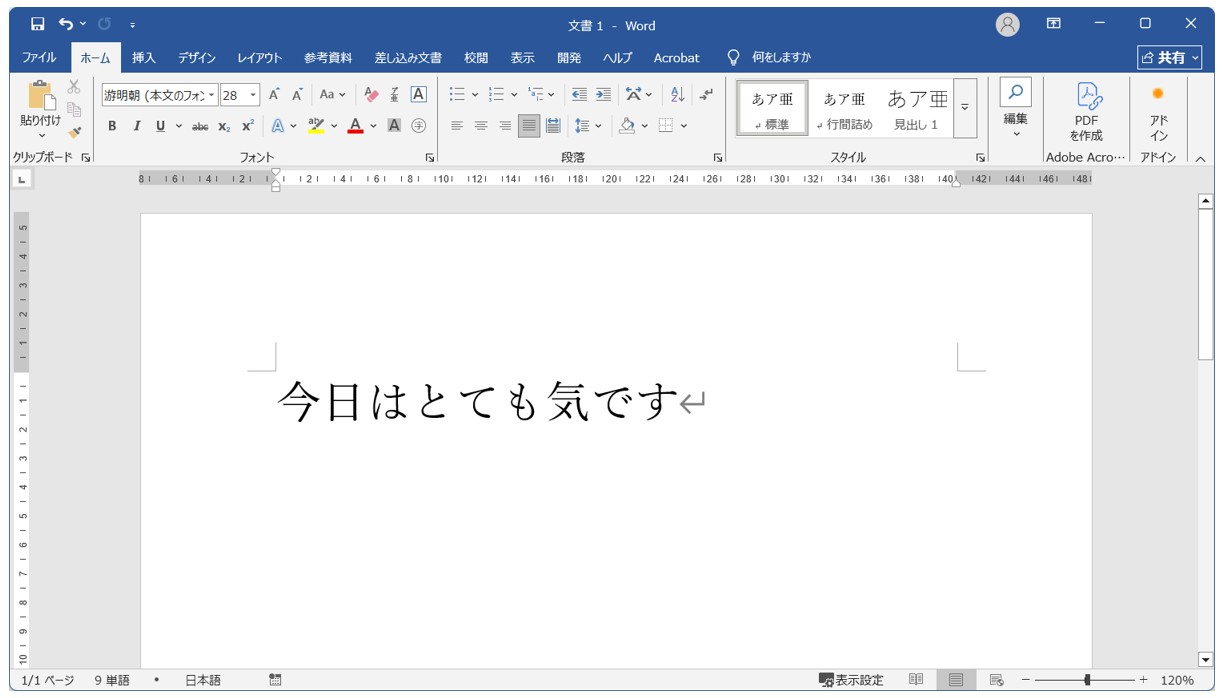Increase the paragraph indent
The width and height of the screenshot is (1224, 698).
click(603, 95)
